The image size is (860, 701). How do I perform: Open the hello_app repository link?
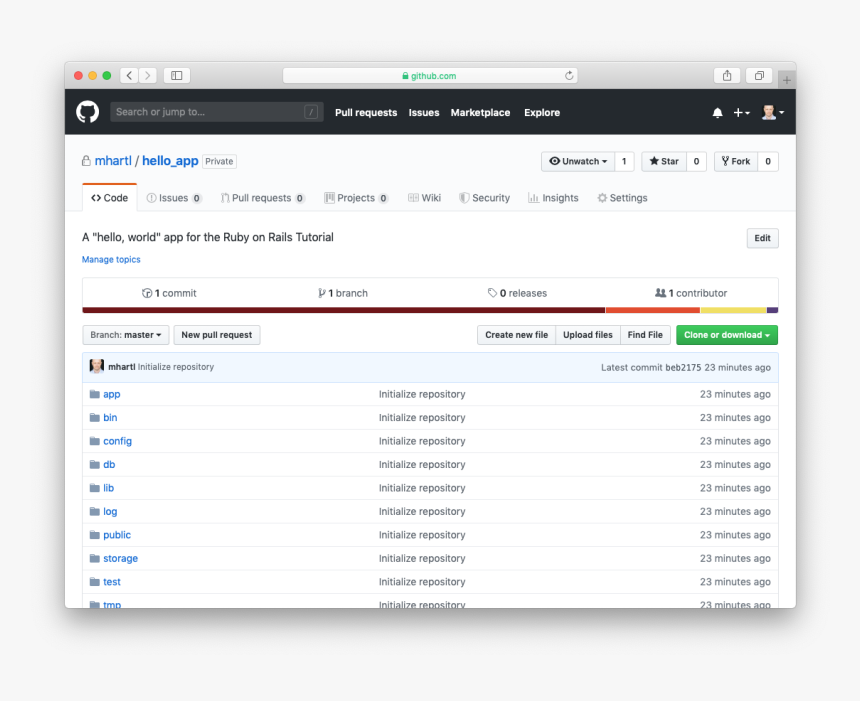tap(170, 161)
